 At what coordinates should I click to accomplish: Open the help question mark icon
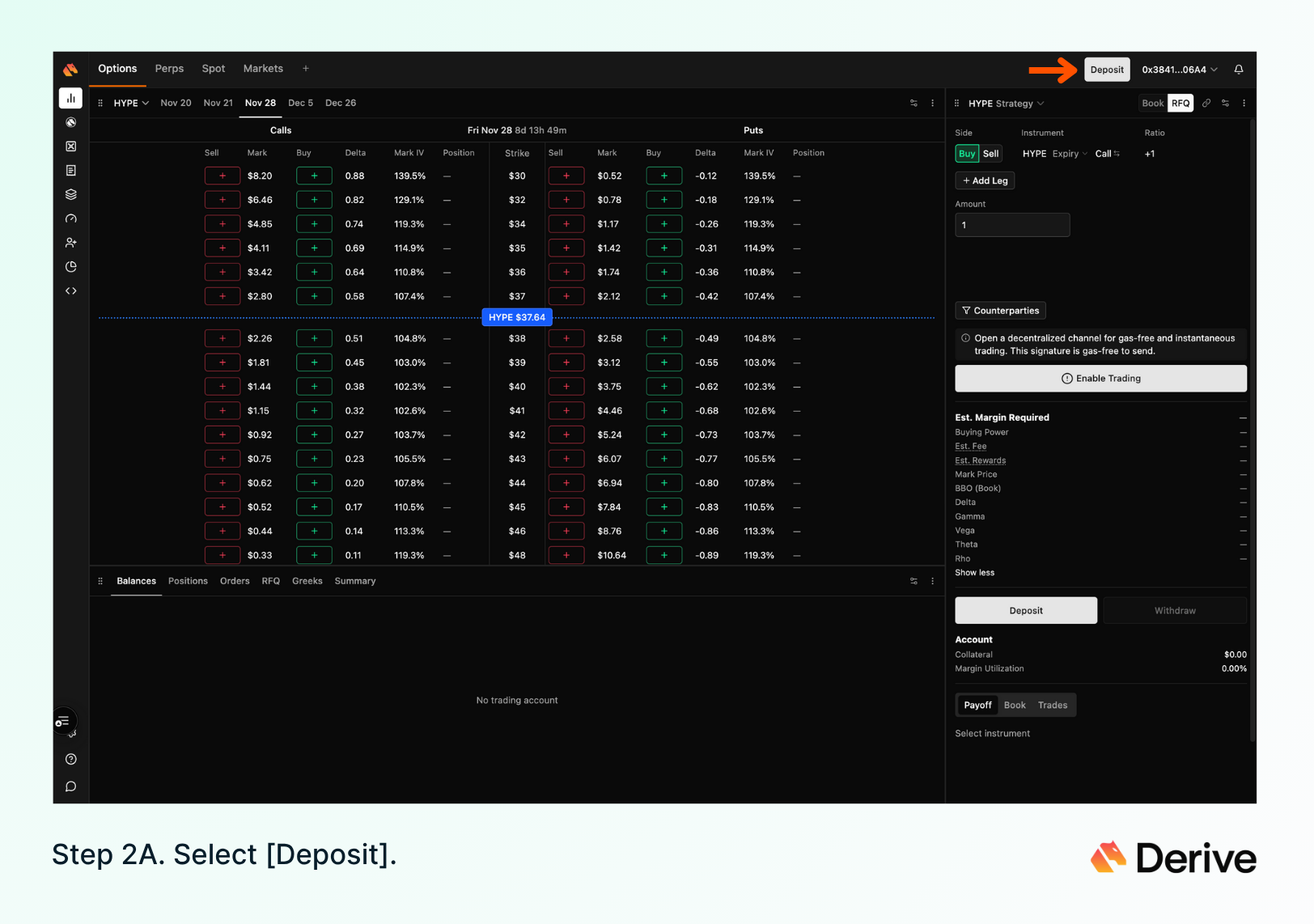pos(71,759)
